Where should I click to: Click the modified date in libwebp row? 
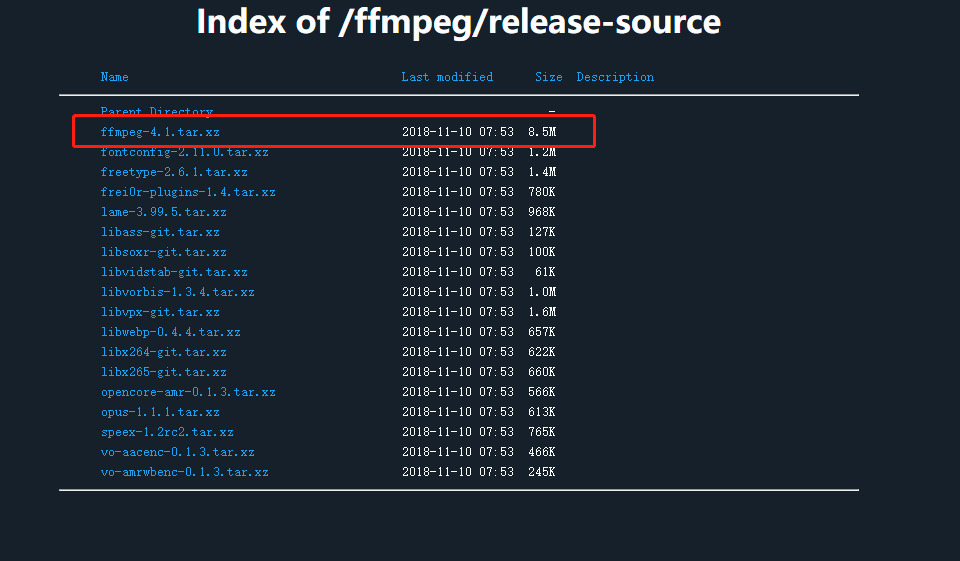point(458,332)
